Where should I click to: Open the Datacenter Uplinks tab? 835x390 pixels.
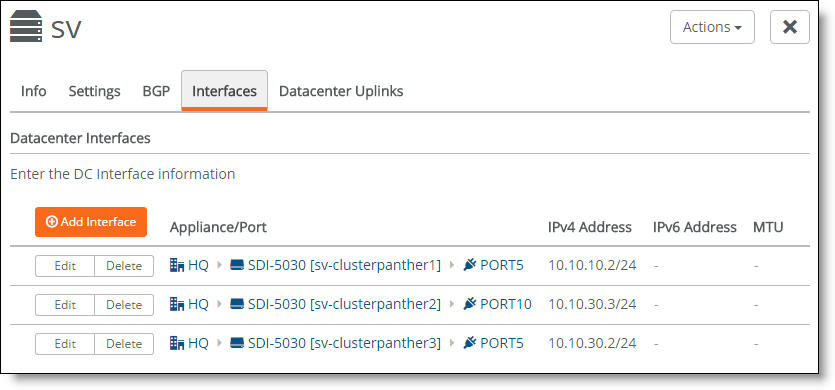pos(341,91)
